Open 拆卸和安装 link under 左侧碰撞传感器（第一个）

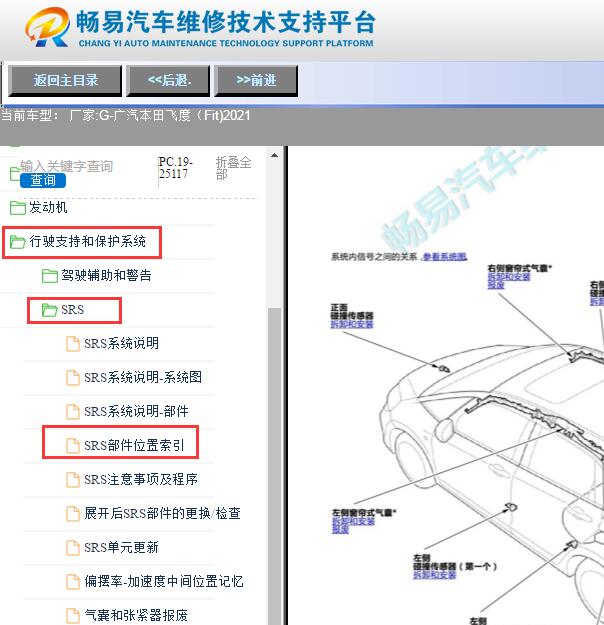pos(435,574)
